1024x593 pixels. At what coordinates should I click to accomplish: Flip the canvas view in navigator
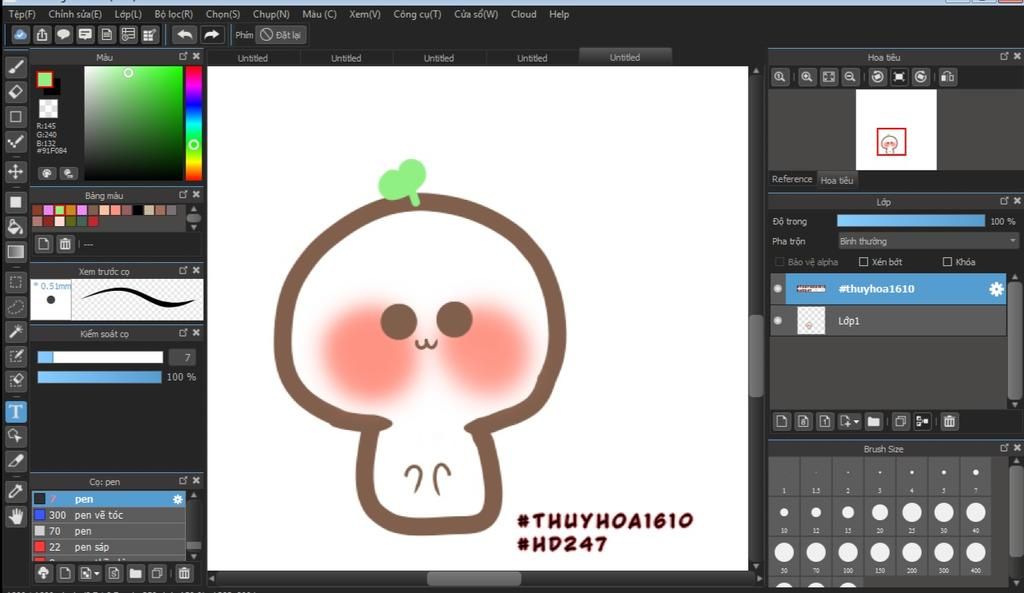coord(948,77)
